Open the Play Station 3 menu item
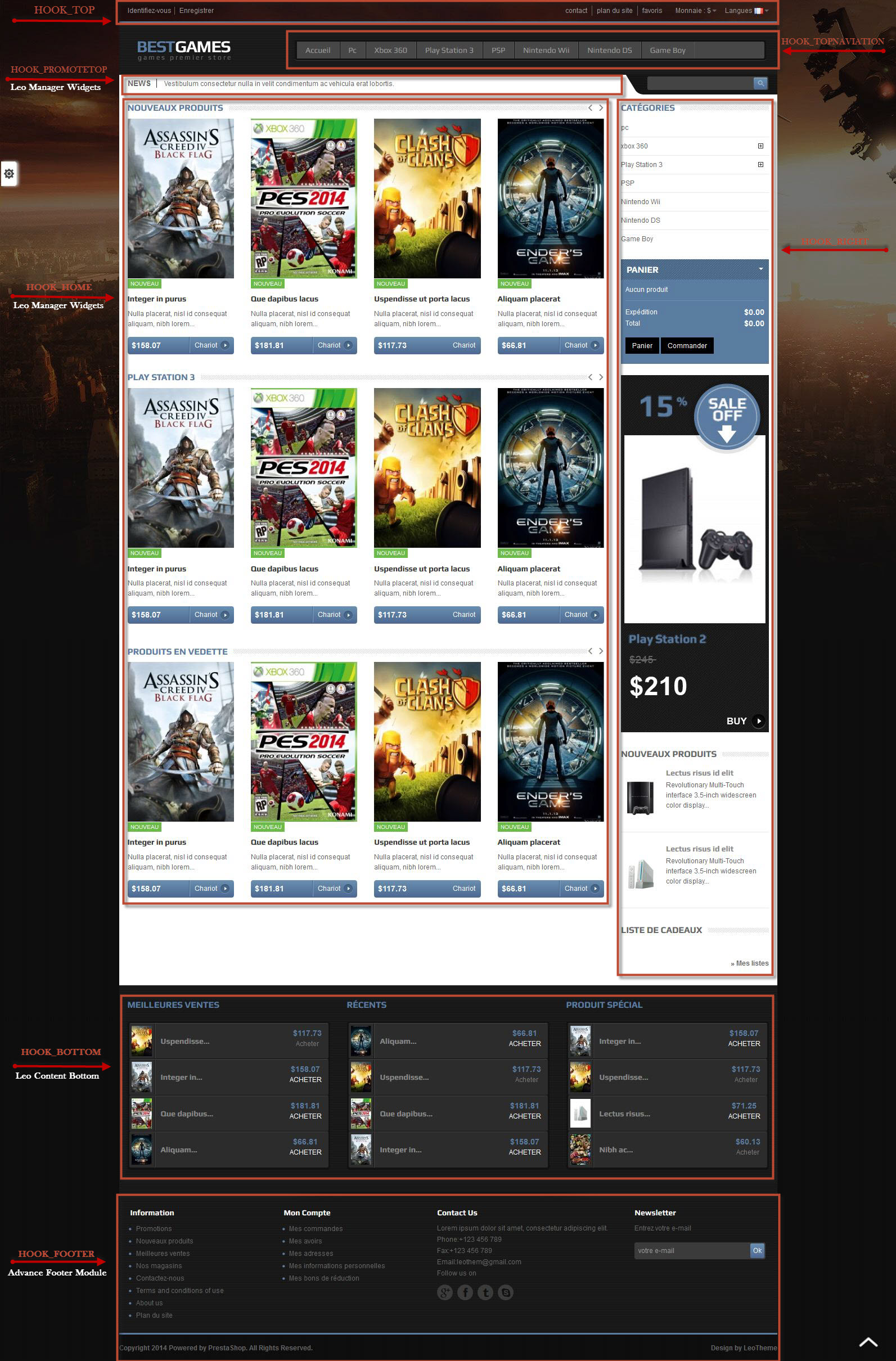 coord(449,49)
